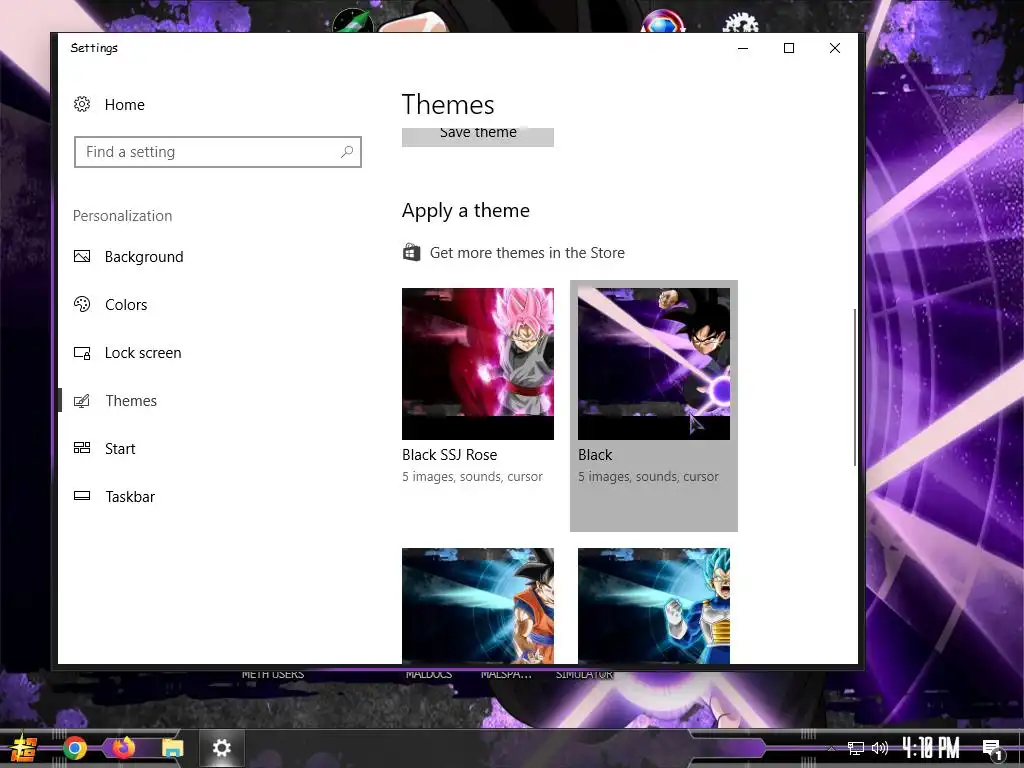
Task: Open File Explorer from the taskbar
Action: click(x=172, y=748)
